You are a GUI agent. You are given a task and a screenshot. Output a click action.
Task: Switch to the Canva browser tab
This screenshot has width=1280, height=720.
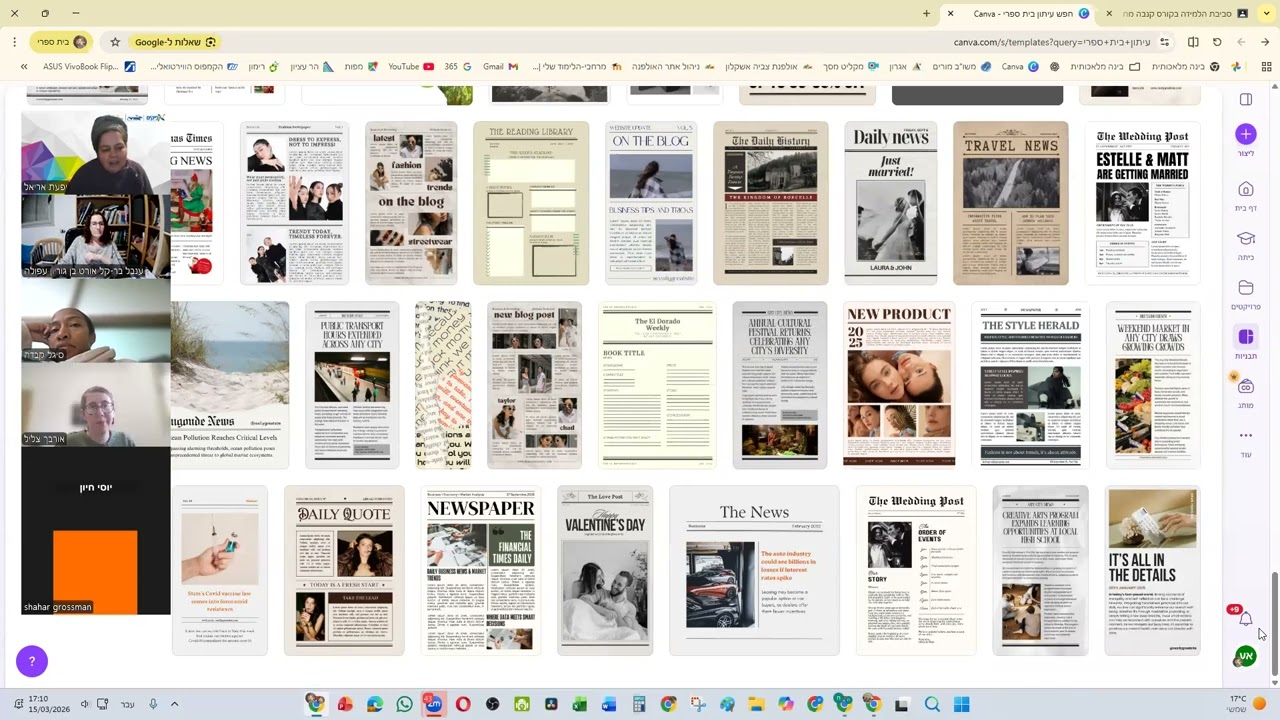1021,14
